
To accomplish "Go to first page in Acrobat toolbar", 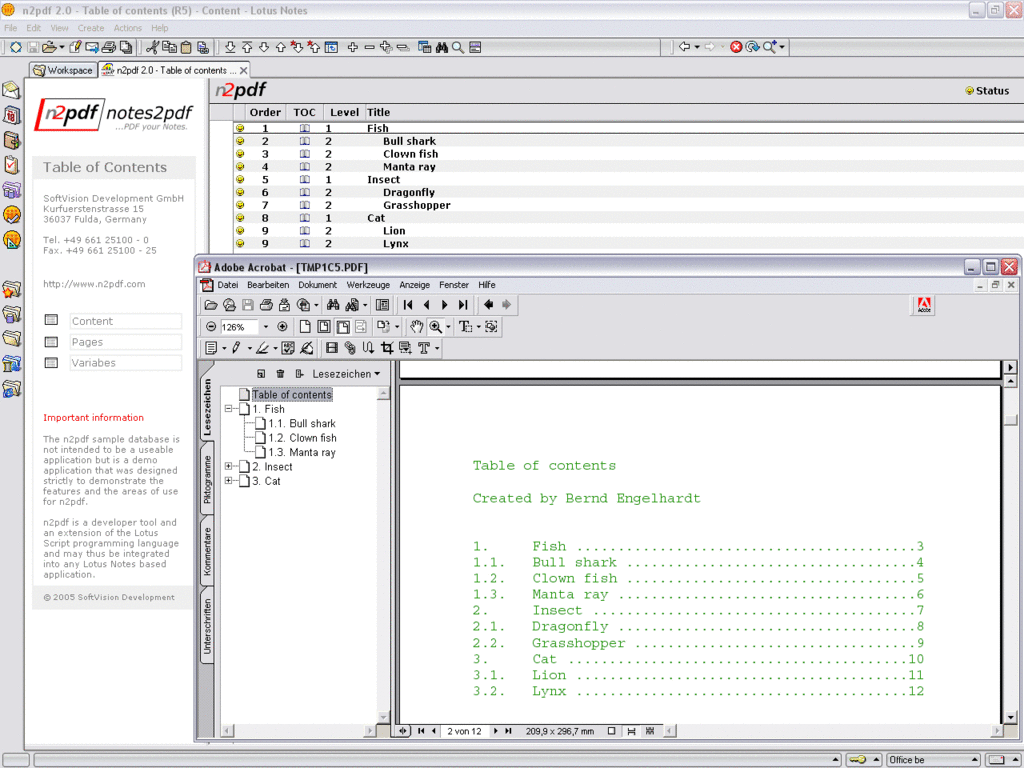I will 408,305.
